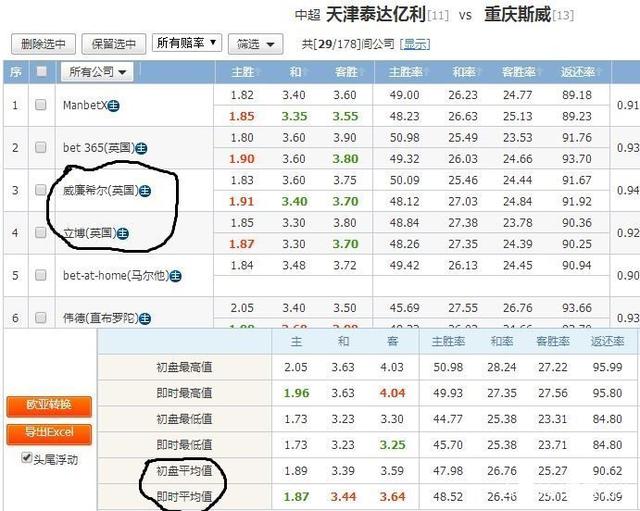This screenshot has height=511, width=640.
Task: Click company name 立博(英国)
Action: (89, 233)
